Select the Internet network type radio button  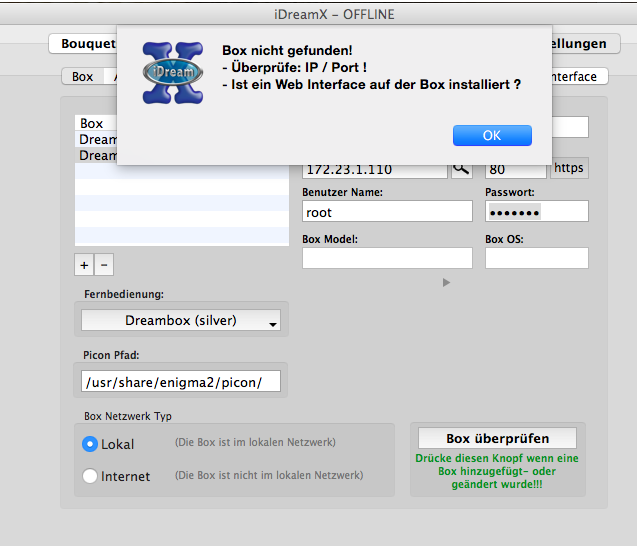90,476
